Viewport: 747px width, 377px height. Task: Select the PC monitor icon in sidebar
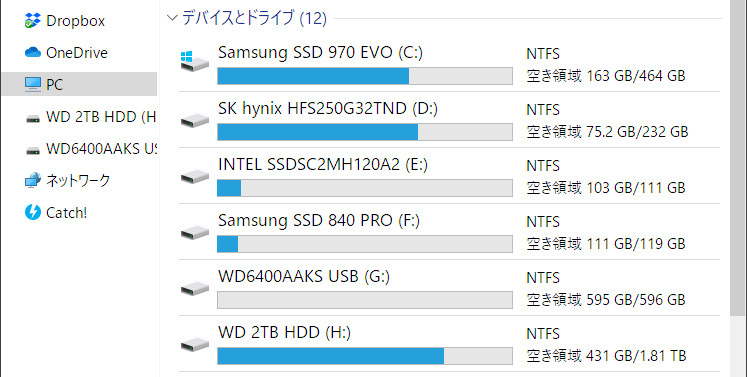tap(33, 84)
